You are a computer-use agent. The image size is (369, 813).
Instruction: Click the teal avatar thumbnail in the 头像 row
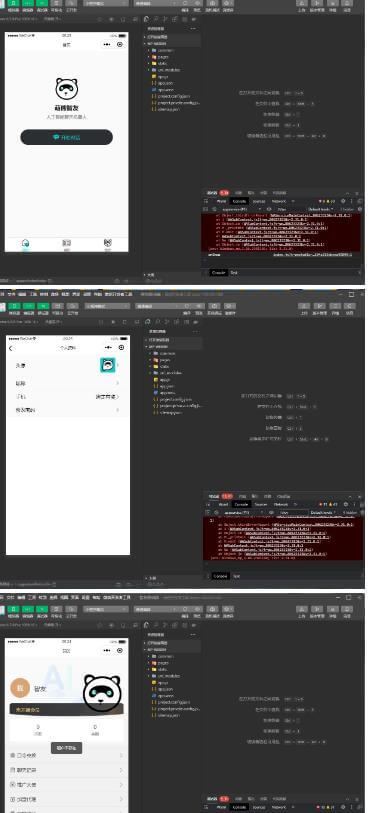coord(107,365)
